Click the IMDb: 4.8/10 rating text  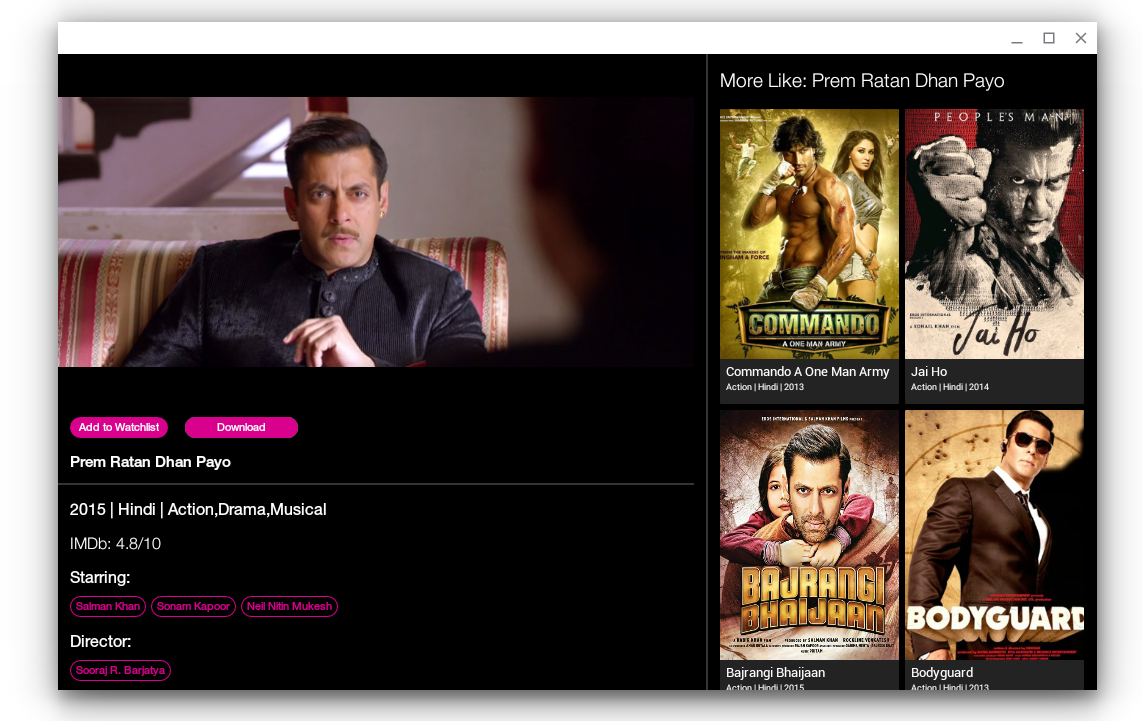pos(115,544)
